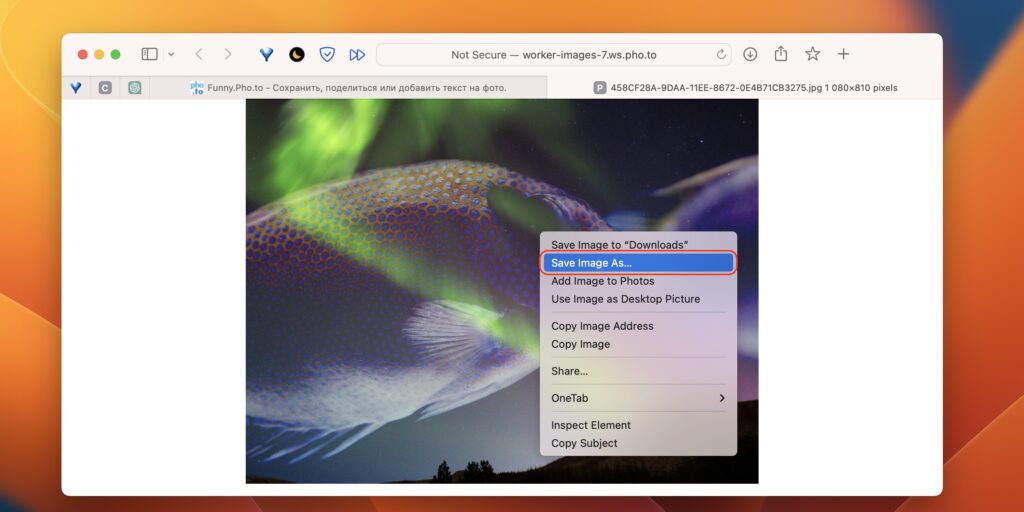Viewport: 1024px width, 512px height.
Task: Click the blue shield extension icon
Action: point(327,55)
